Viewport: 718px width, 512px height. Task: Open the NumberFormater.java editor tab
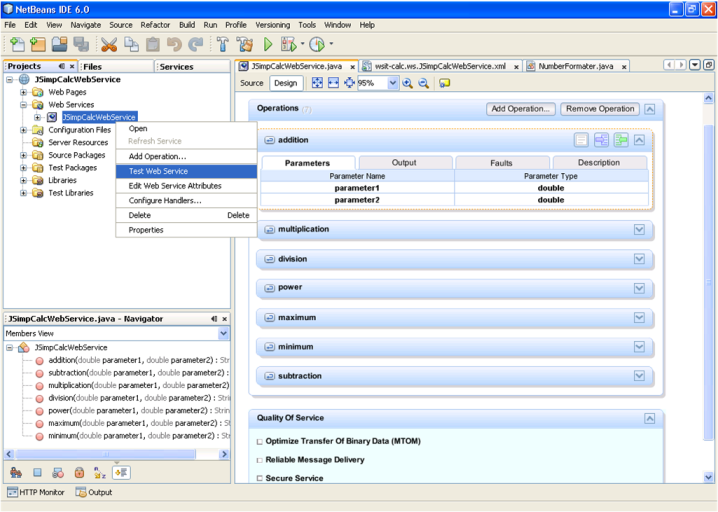[575, 66]
